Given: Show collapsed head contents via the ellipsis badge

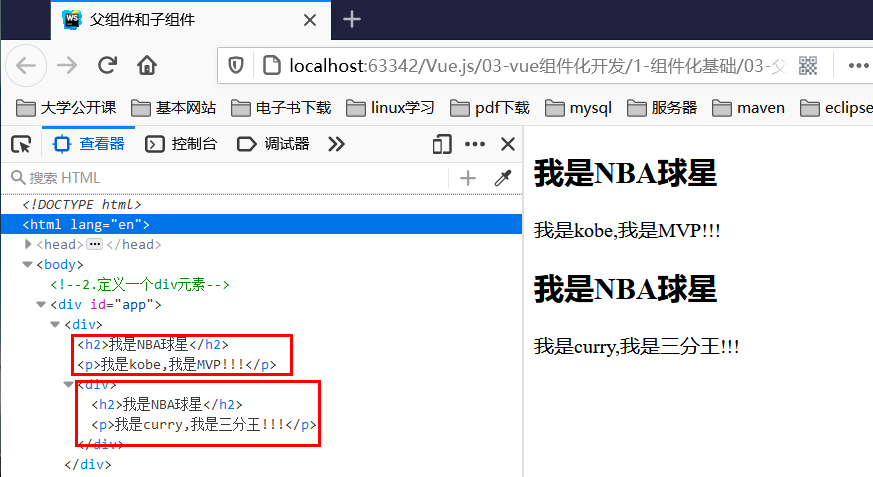Looking at the screenshot, I should click(x=95, y=244).
